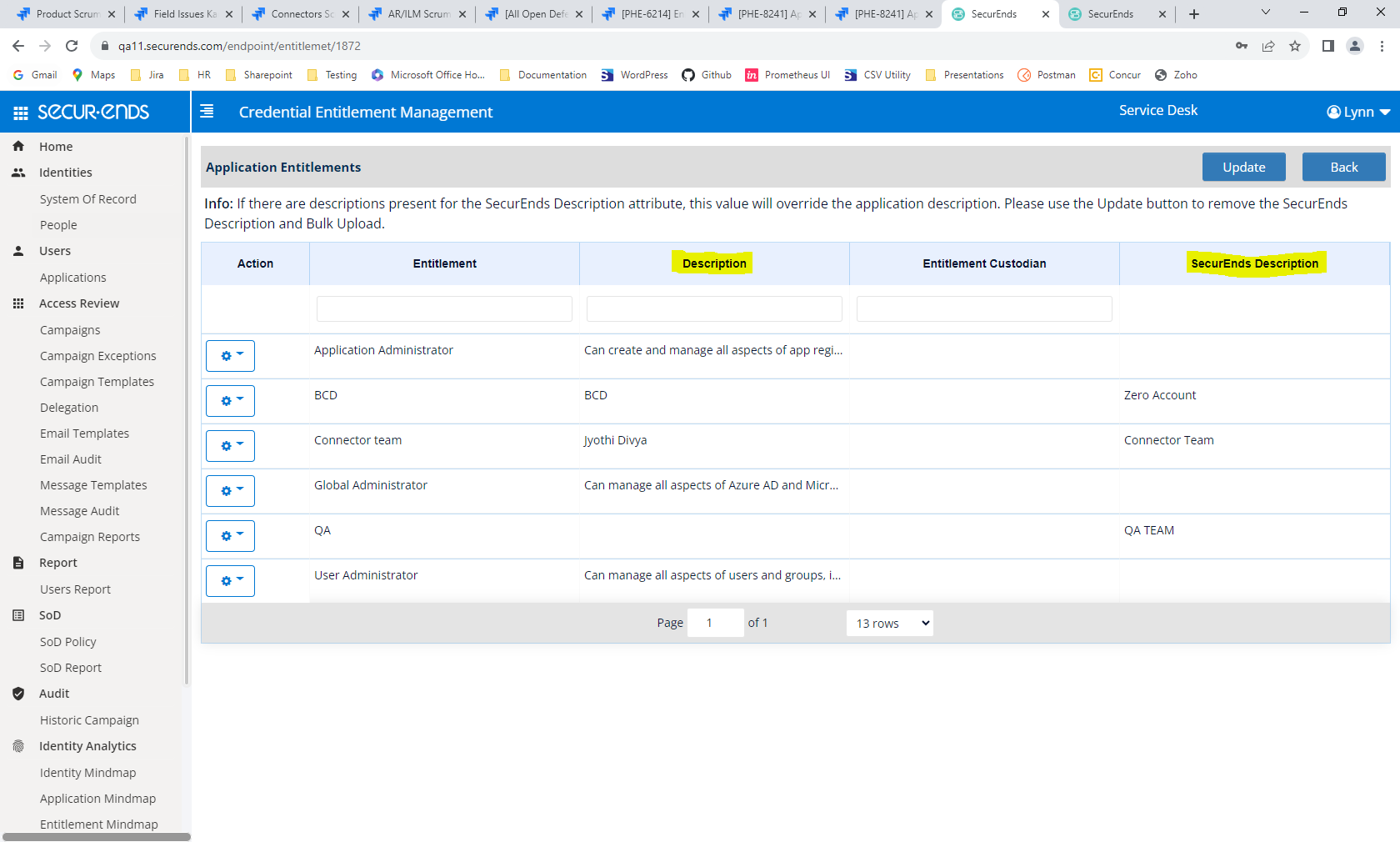Click the Lynn profile avatar icon
1400x842 pixels.
point(1334,111)
